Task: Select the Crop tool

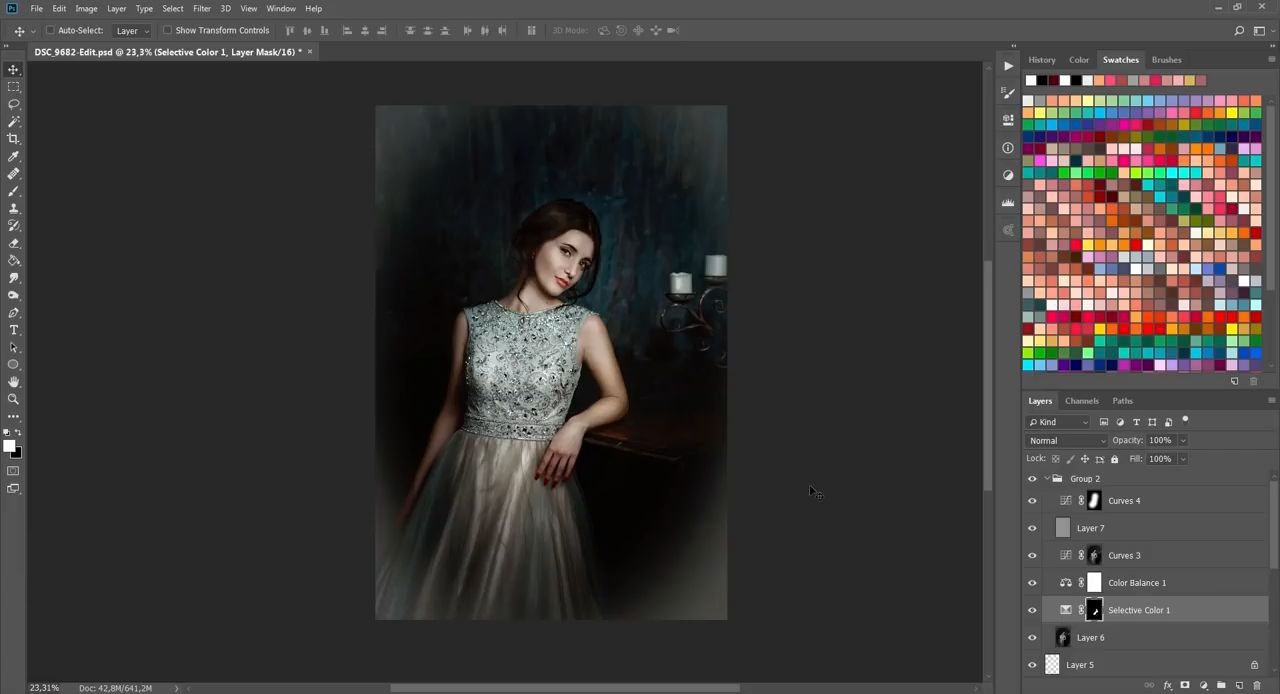Action: [14, 139]
